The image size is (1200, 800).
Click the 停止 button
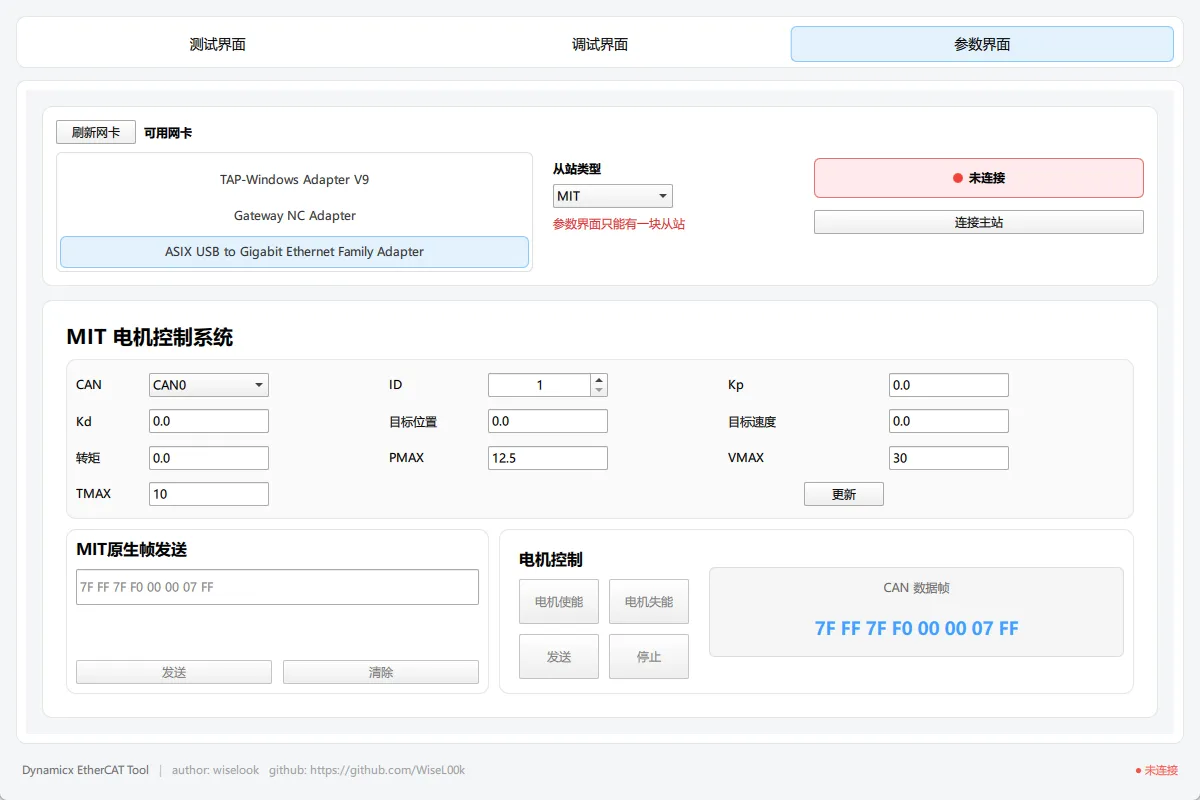[649, 657]
